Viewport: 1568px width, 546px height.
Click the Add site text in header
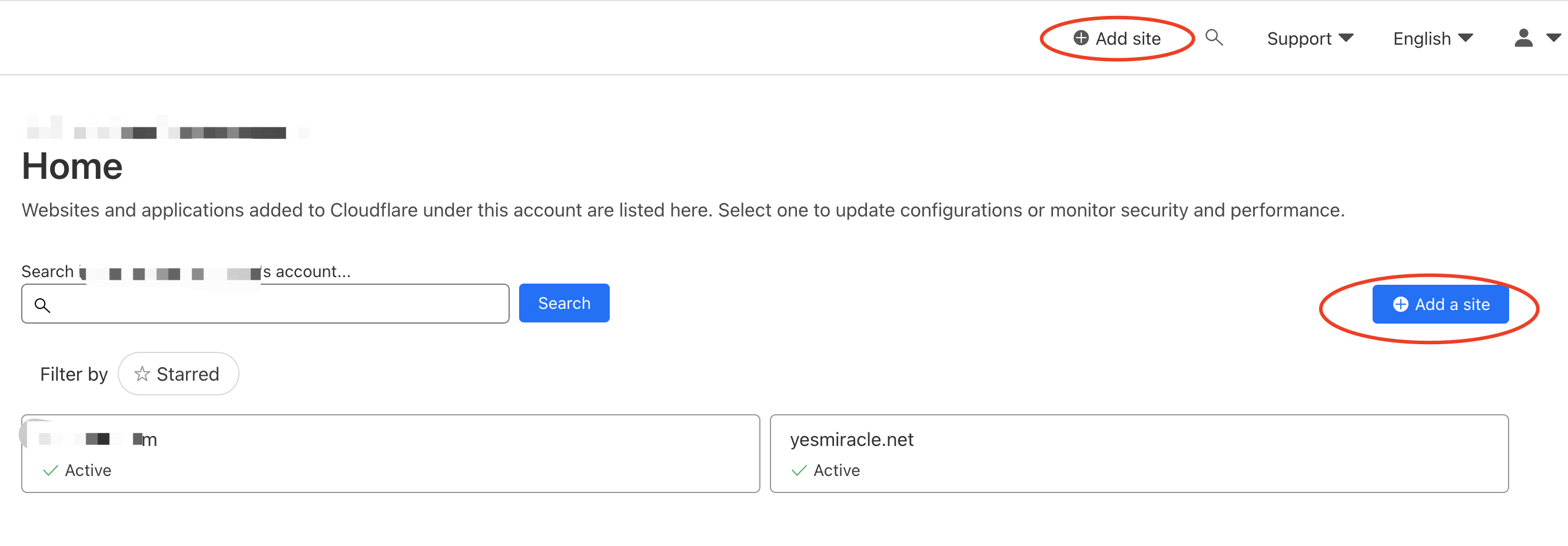pos(1128,38)
